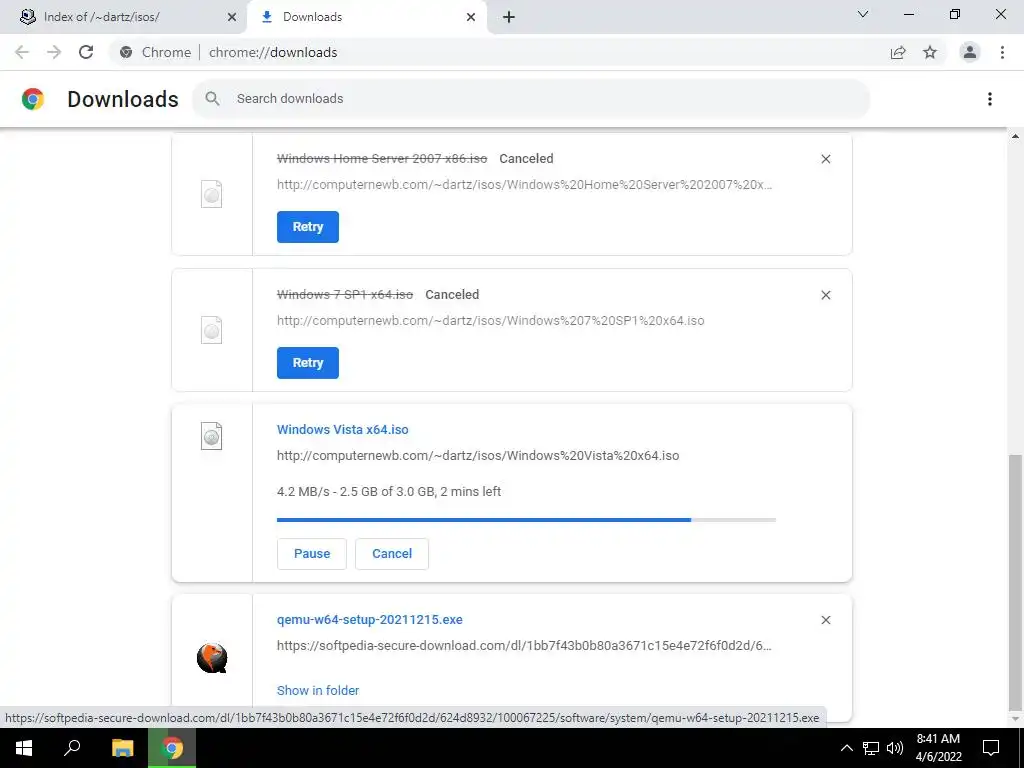The height and width of the screenshot is (768, 1024).
Task: Open taskbar search magnifier
Action: (72, 748)
